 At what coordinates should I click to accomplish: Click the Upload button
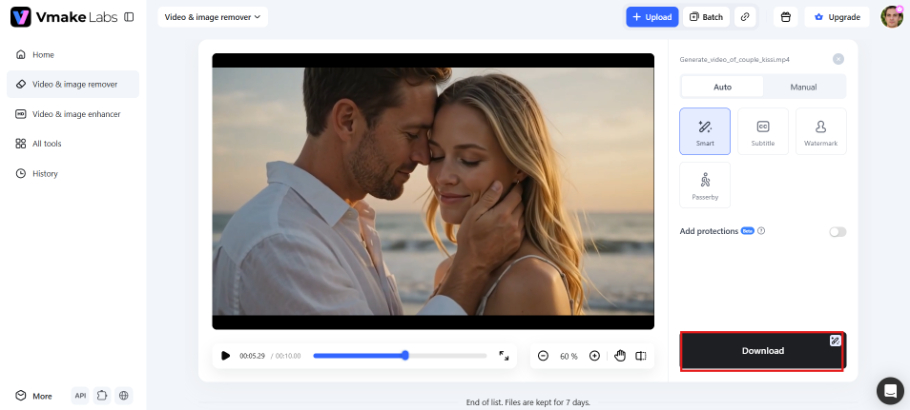pos(652,17)
